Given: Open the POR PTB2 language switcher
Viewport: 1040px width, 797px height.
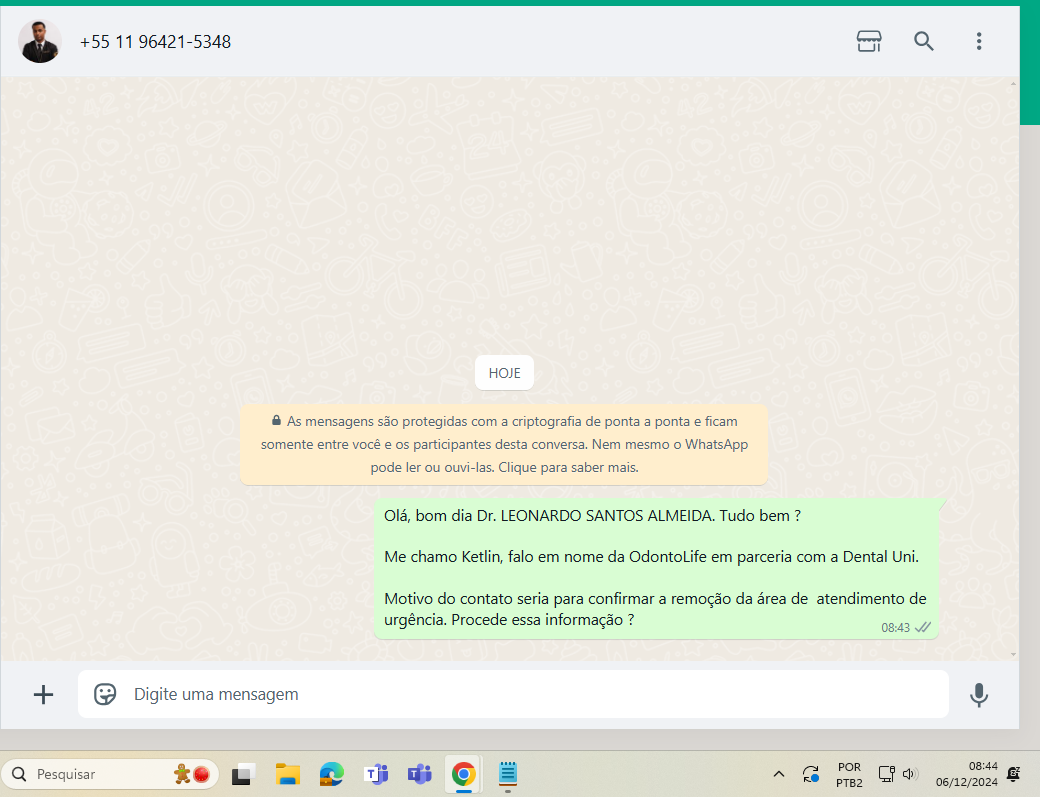Looking at the screenshot, I should 849,774.
